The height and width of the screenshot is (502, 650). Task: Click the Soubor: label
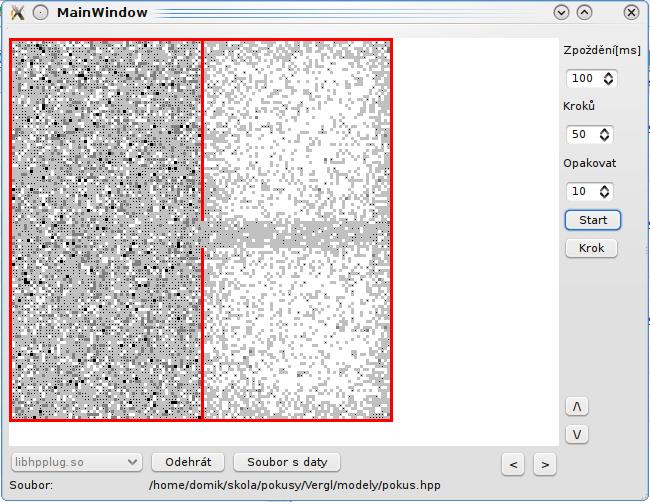pyautogui.click(x=31, y=485)
